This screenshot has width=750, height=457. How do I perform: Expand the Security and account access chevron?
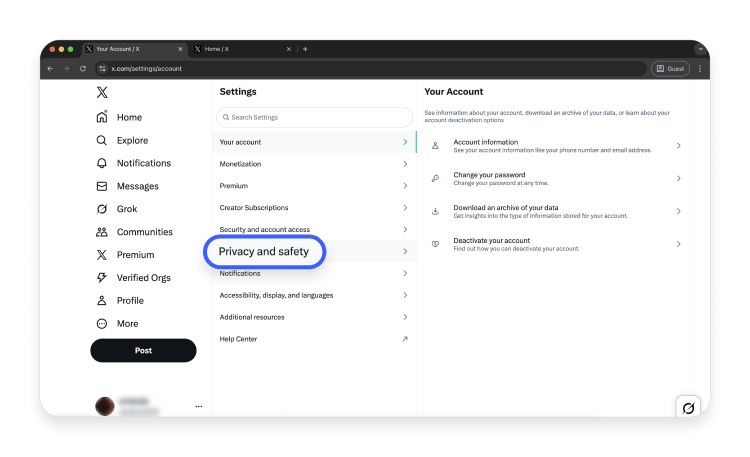pos(405,230)
